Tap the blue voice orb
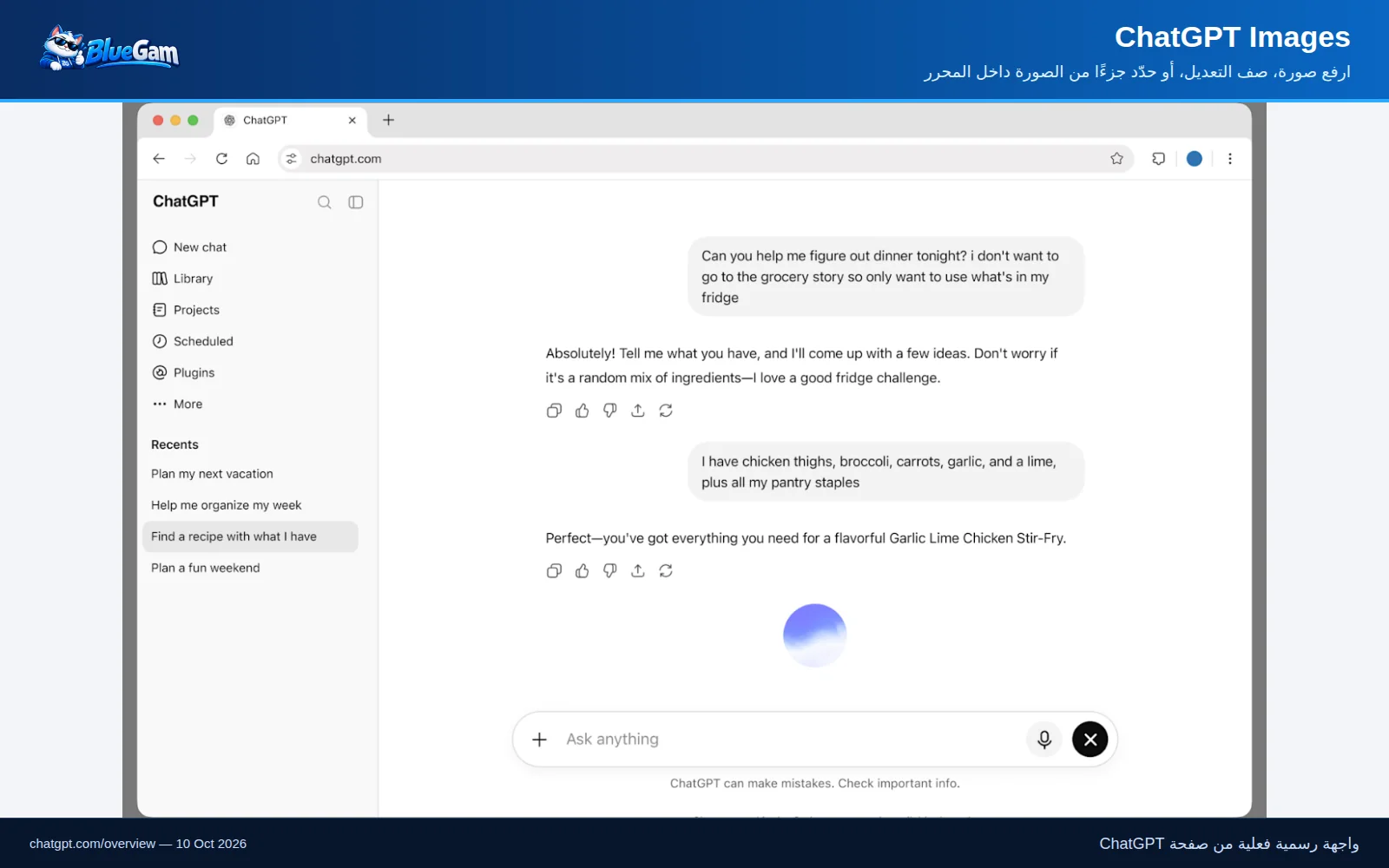Viewport: 1389px width, 868px height. 814,635
